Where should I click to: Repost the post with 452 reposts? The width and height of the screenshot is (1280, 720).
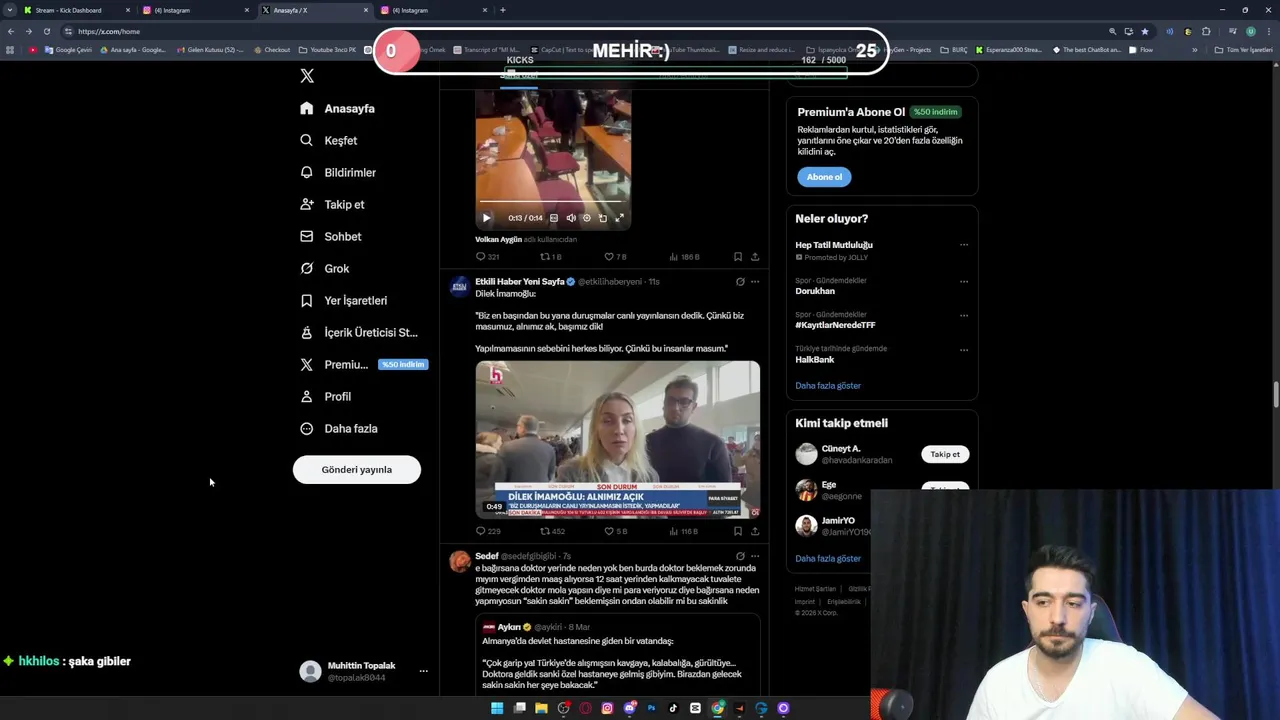pyautogui.click(x=553, y=531)
